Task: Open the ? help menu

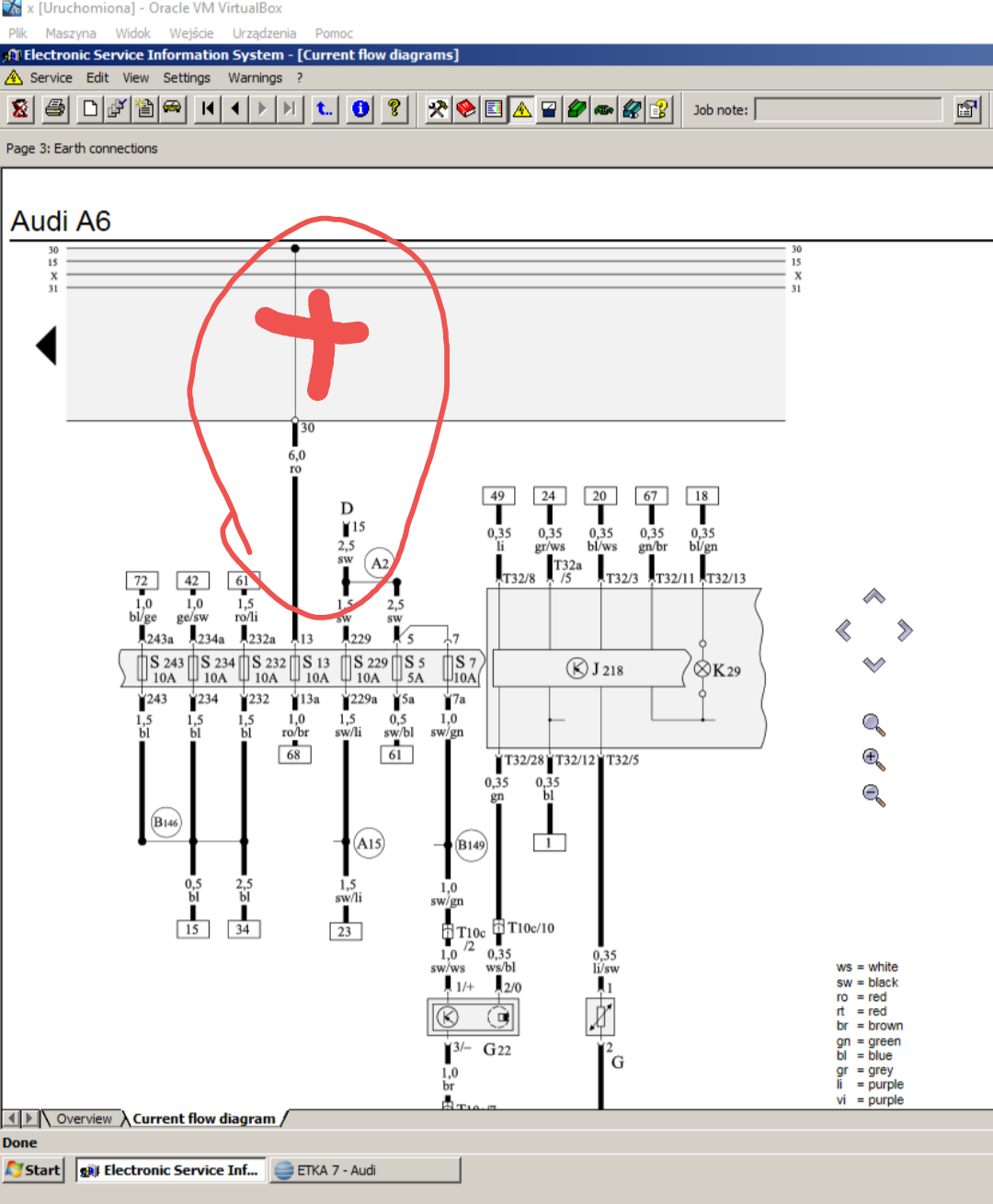Action: pyautogui.click(x=299, y=78)
